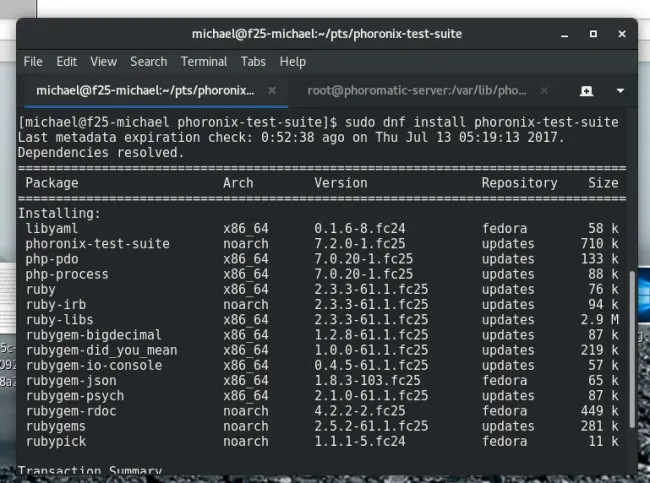Click the 'ruby-libs' package name
Screen dimensions: 650x483
pos(59,320)
